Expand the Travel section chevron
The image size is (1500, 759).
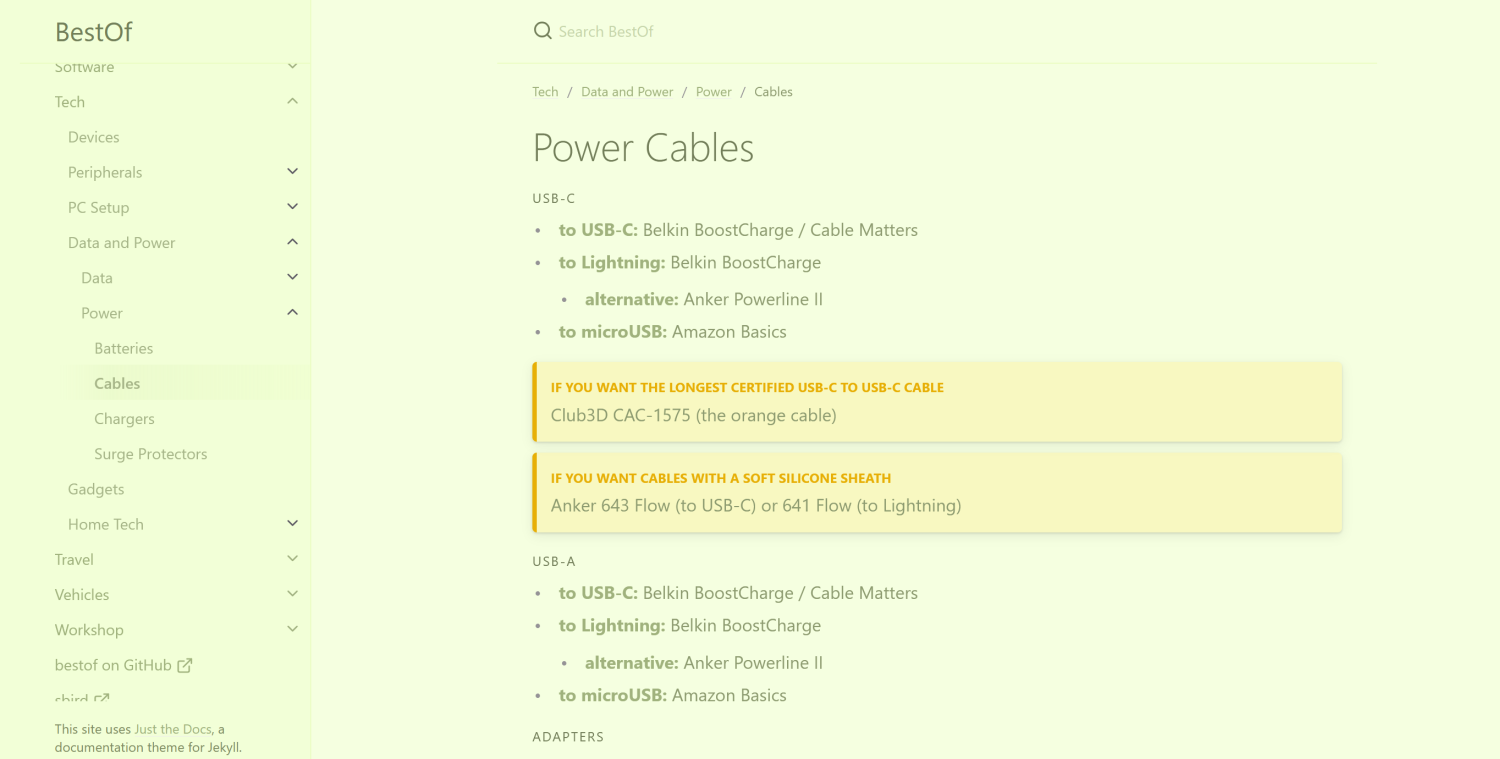(292, 559)
